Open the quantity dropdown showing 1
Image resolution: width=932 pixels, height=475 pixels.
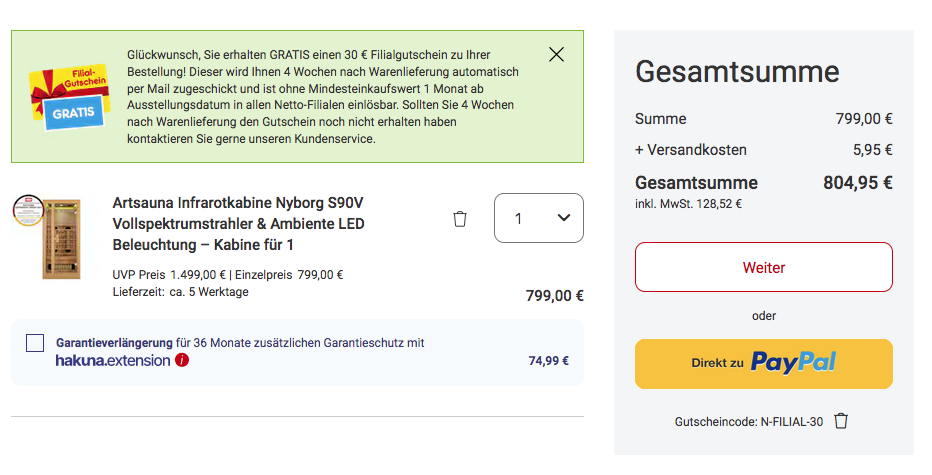[538, 218]
